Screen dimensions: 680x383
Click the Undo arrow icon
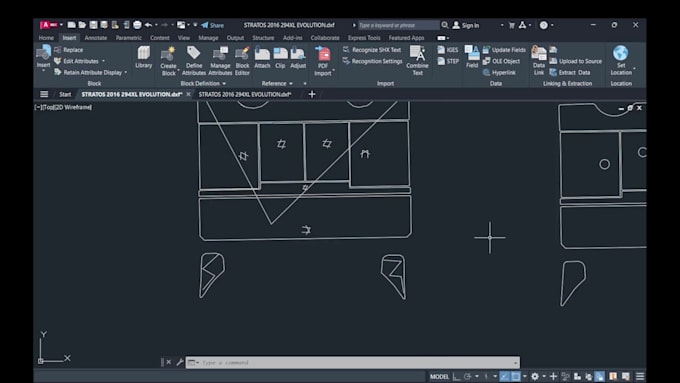point(148,25)
